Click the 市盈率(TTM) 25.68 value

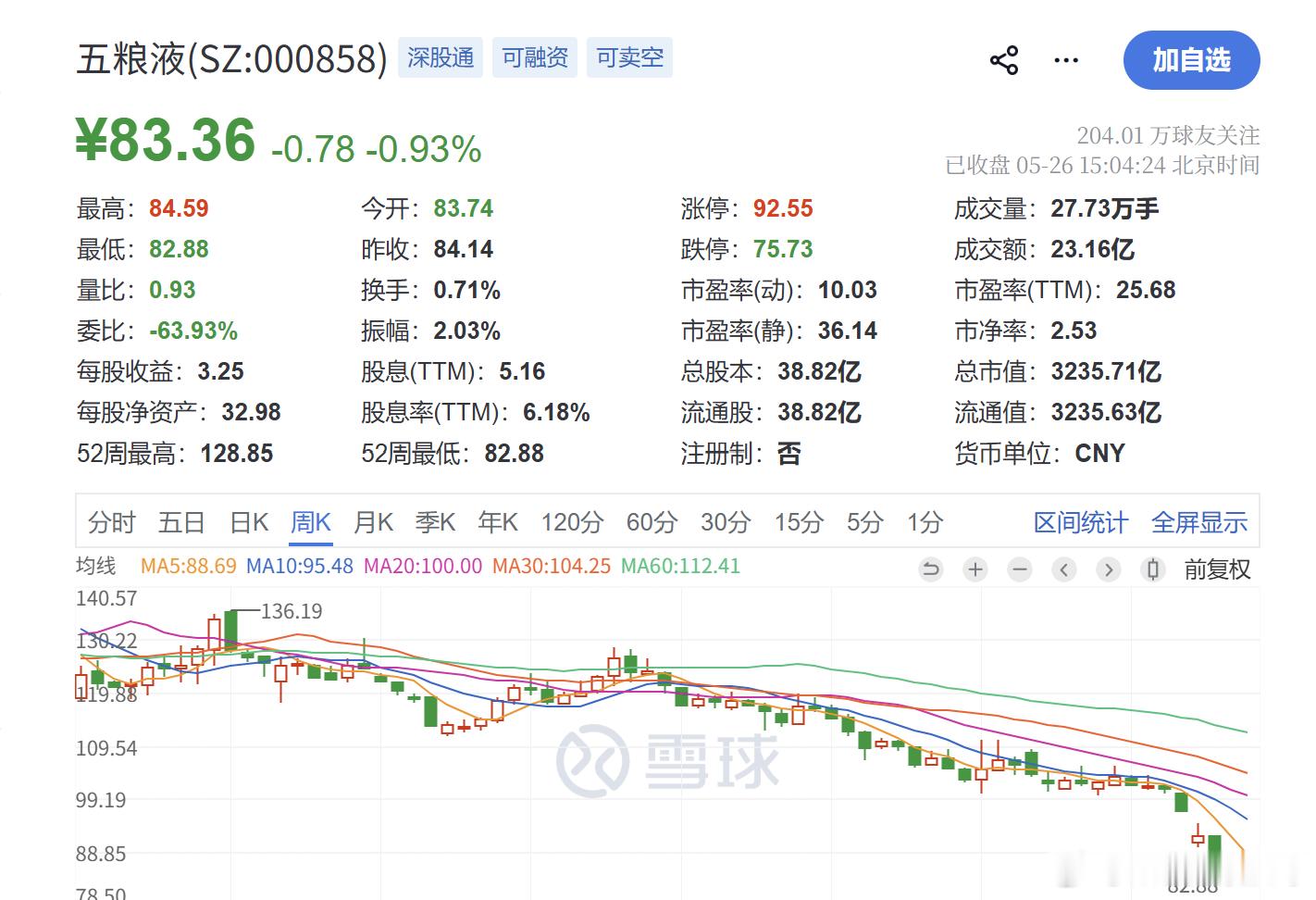click(1146, 290)
